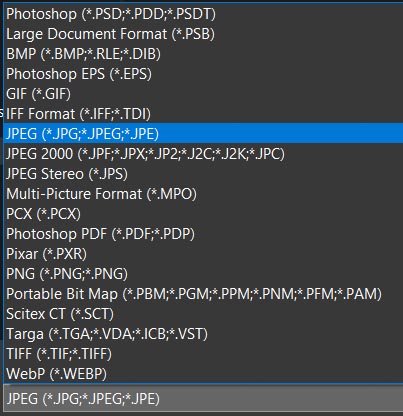Choose Photoshop PDF (*.PDF;*.PDP)
This screenshot has height=416, width=403.
(203, 234)
